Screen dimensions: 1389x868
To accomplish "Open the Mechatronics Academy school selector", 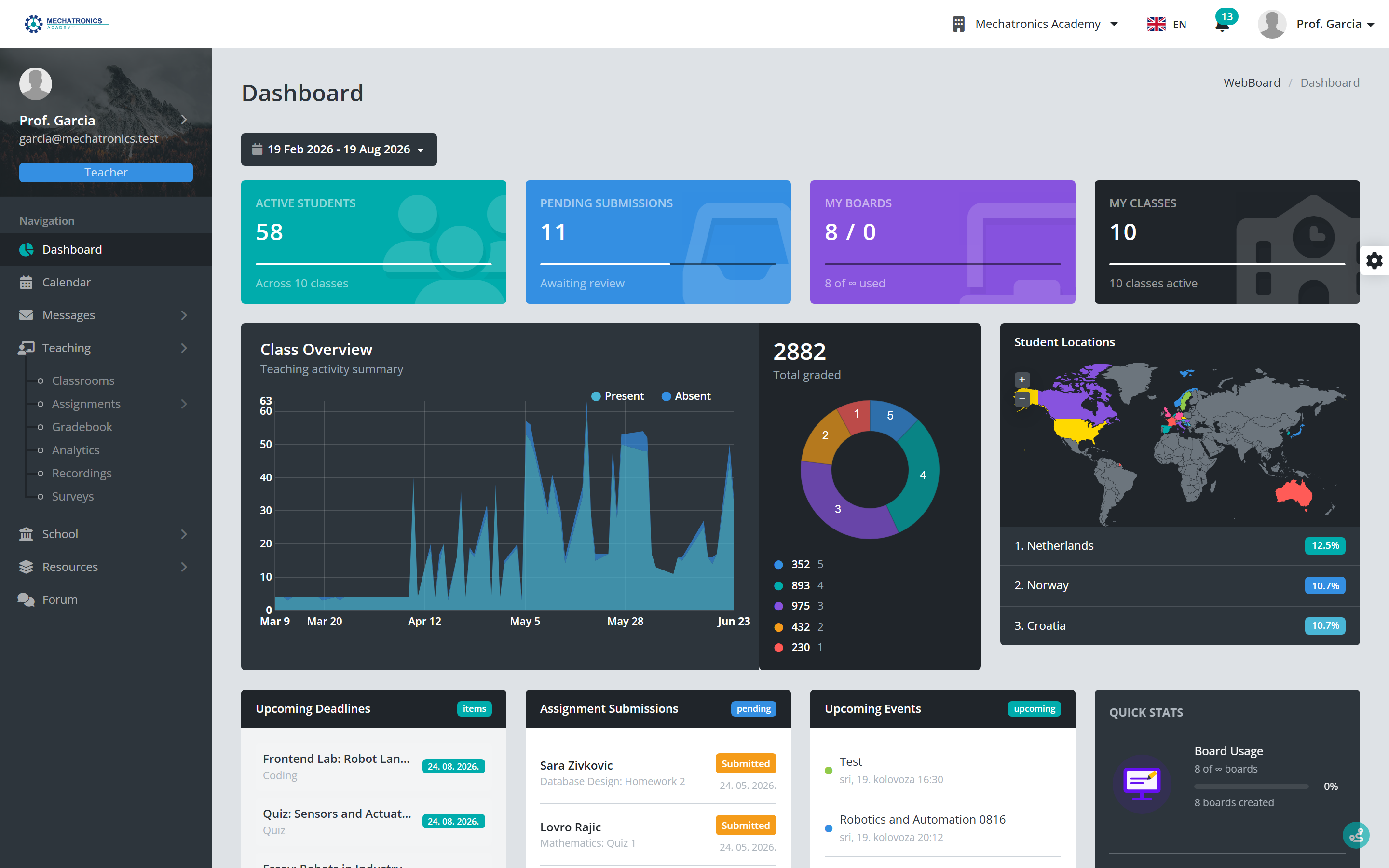I will [1035, 24].
